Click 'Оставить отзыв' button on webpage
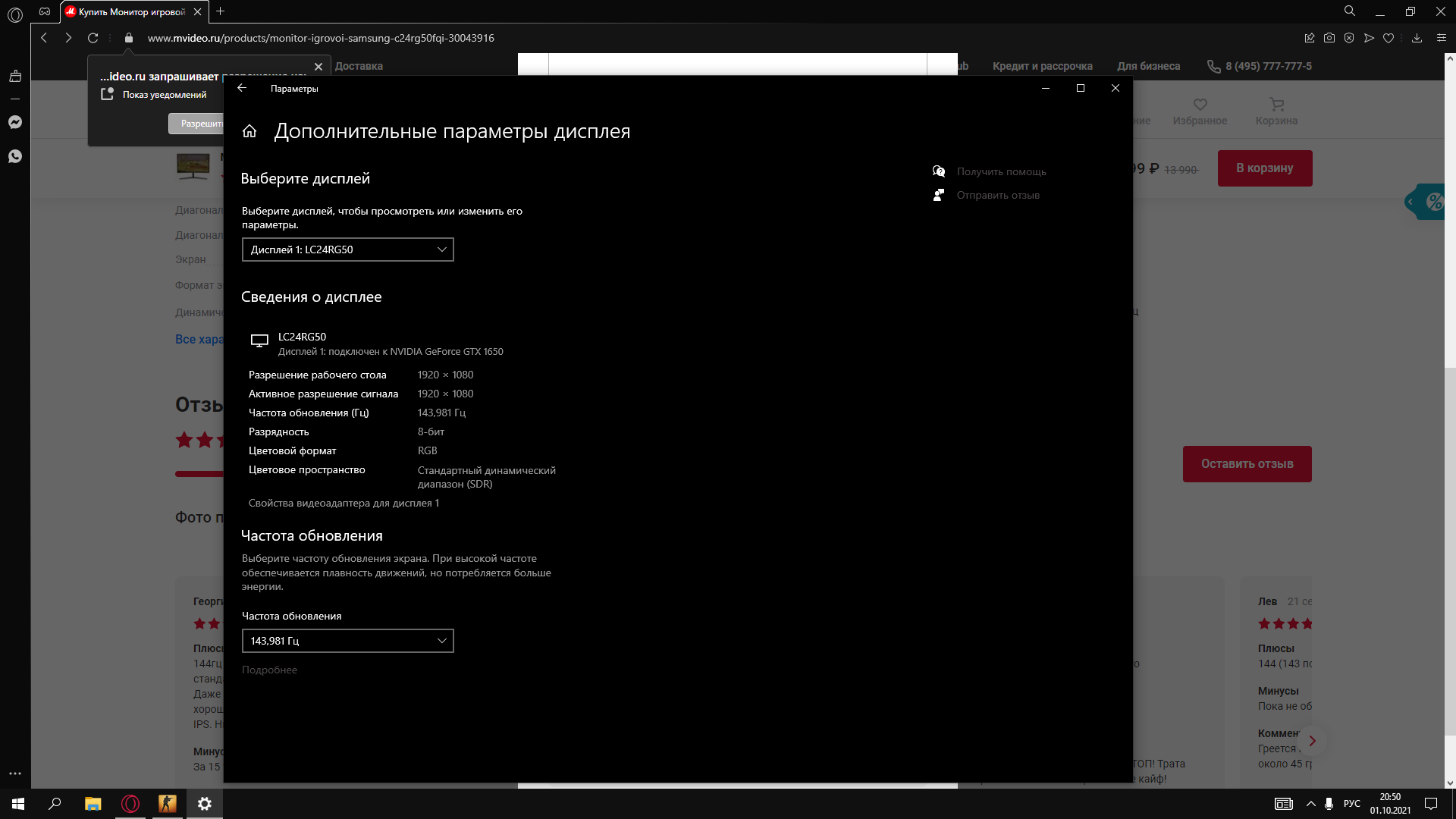Screen dimensions: 1456x819 coord(1247,464)
